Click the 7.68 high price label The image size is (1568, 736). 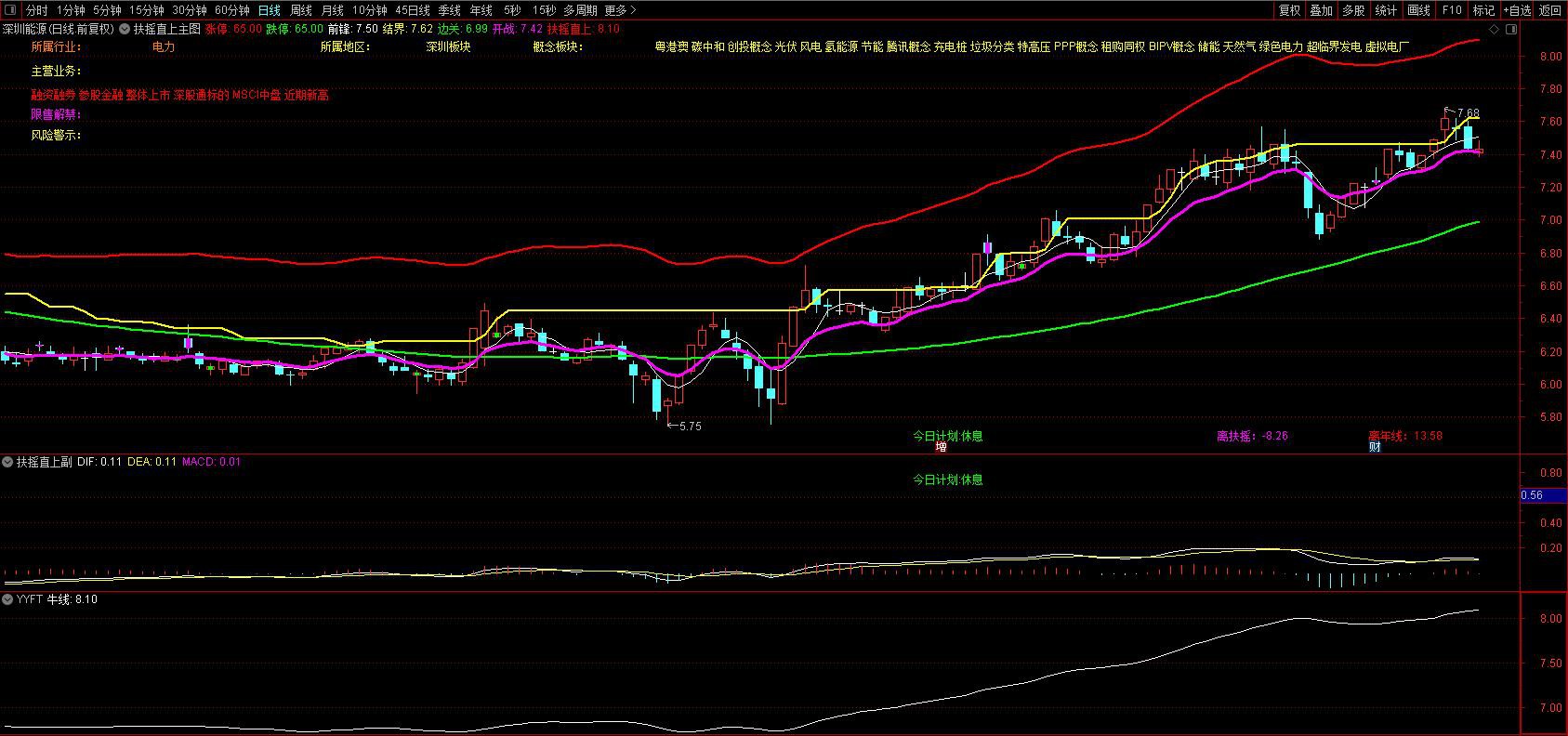[x=1468, y=113]
